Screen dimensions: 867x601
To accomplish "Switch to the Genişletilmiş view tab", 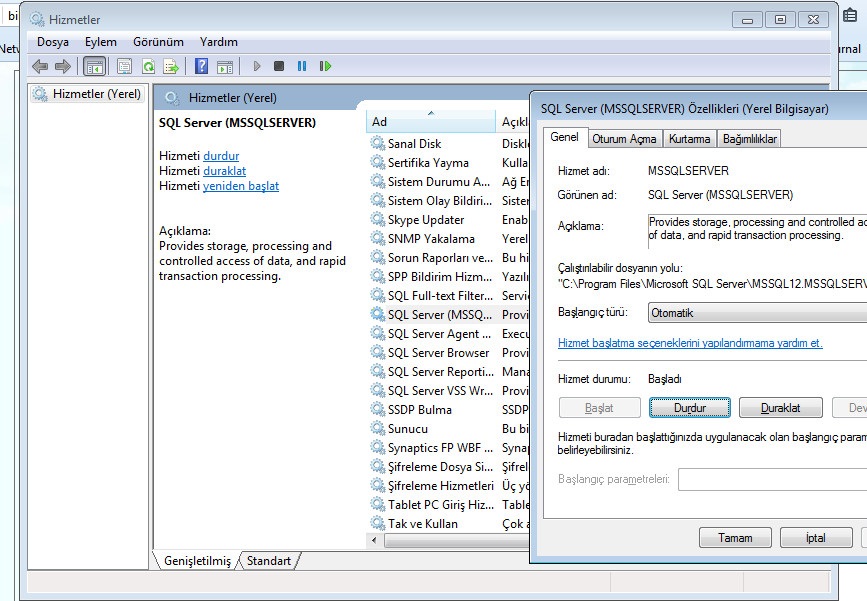I will coord(197,561).
